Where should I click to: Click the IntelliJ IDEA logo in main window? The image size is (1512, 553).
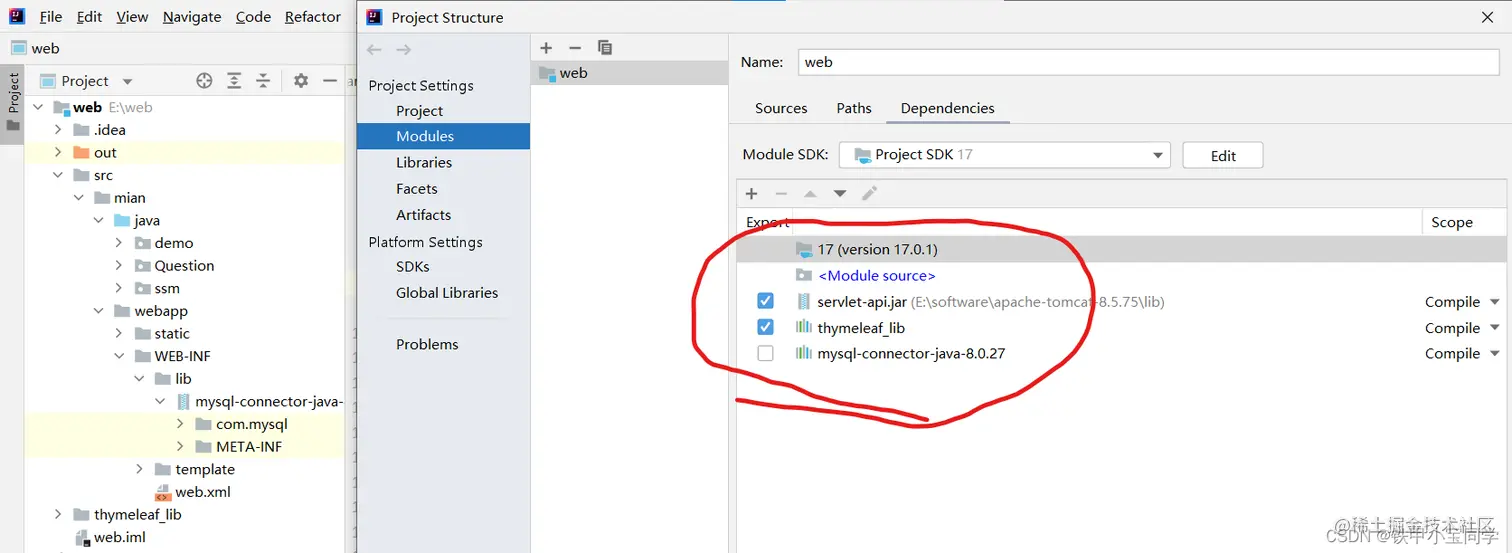point(17,16)
